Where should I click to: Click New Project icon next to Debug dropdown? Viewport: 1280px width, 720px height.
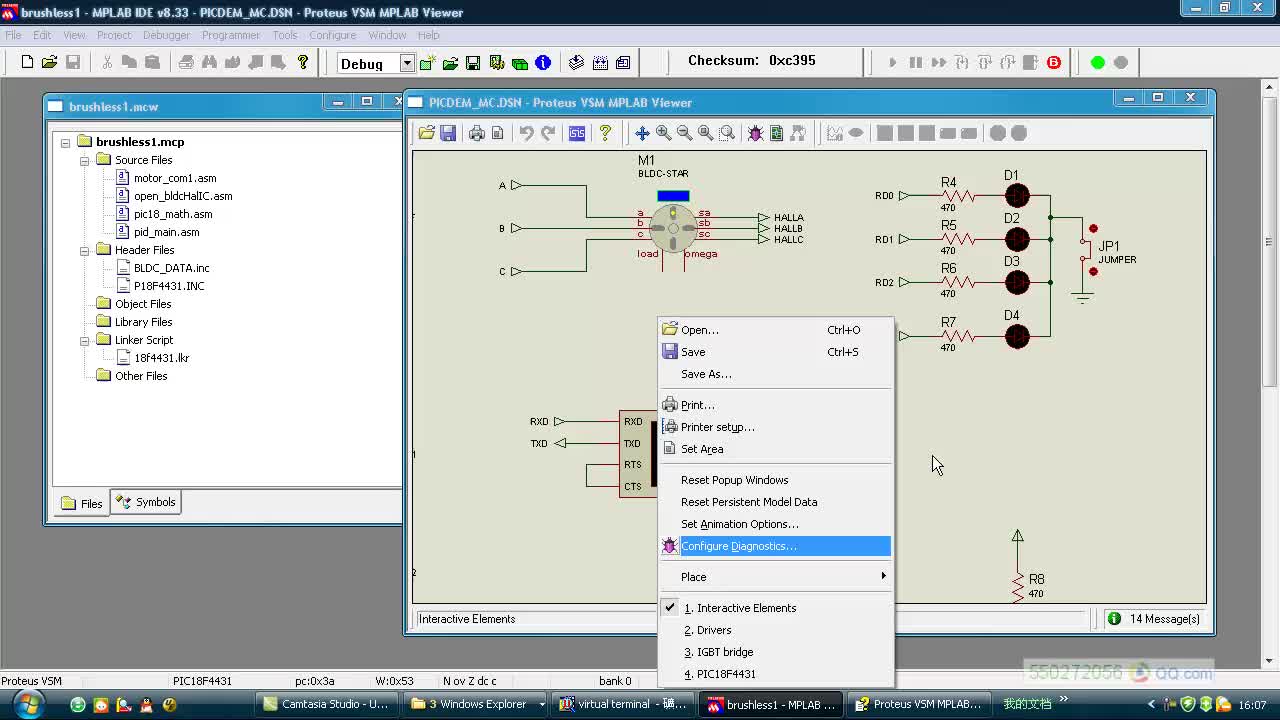428,63
